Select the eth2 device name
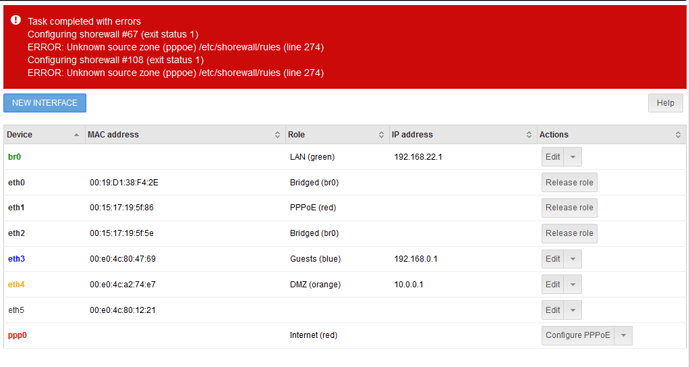The height and width of the screenshot is (367, 690). (x=16, y=233)
